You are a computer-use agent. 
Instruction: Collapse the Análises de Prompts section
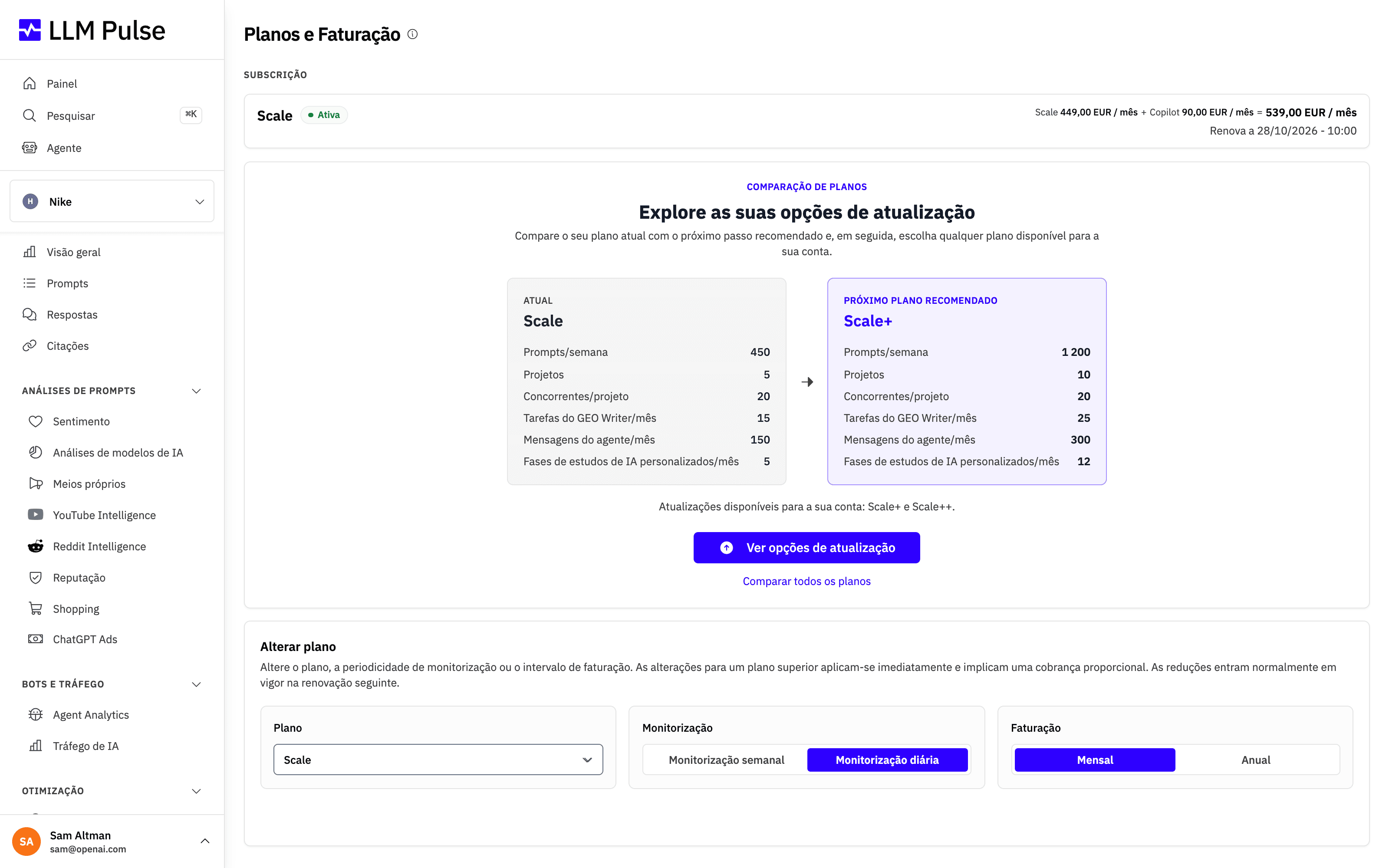196,391
